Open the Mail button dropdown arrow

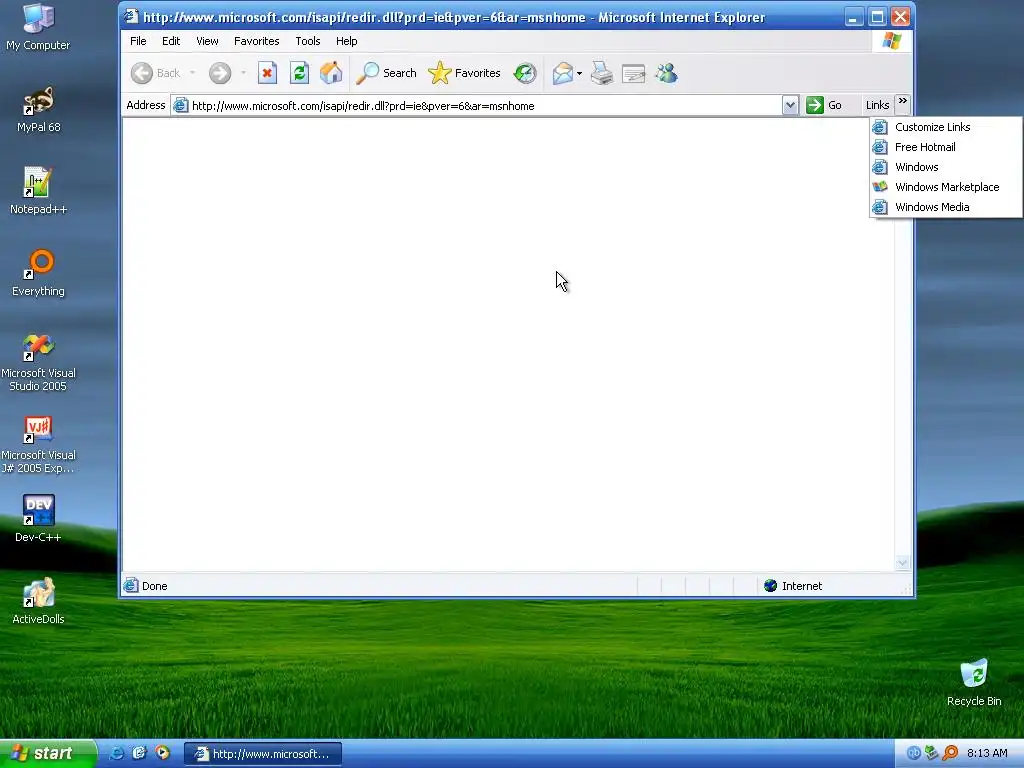click(579, 73)
